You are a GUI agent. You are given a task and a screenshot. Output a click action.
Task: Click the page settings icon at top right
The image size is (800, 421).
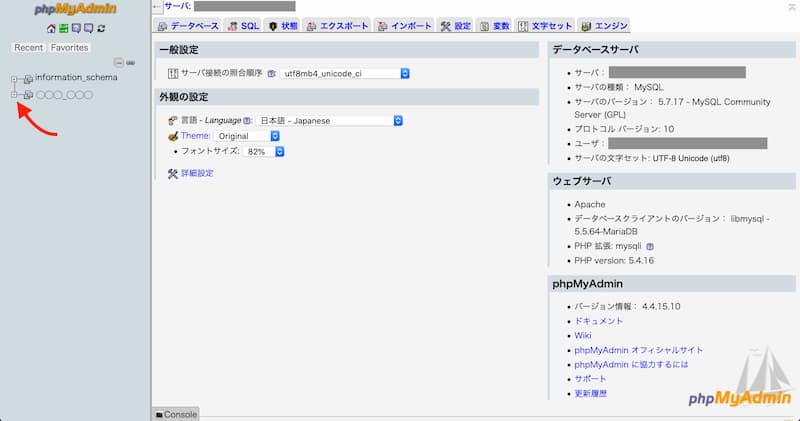pos(792,7)
